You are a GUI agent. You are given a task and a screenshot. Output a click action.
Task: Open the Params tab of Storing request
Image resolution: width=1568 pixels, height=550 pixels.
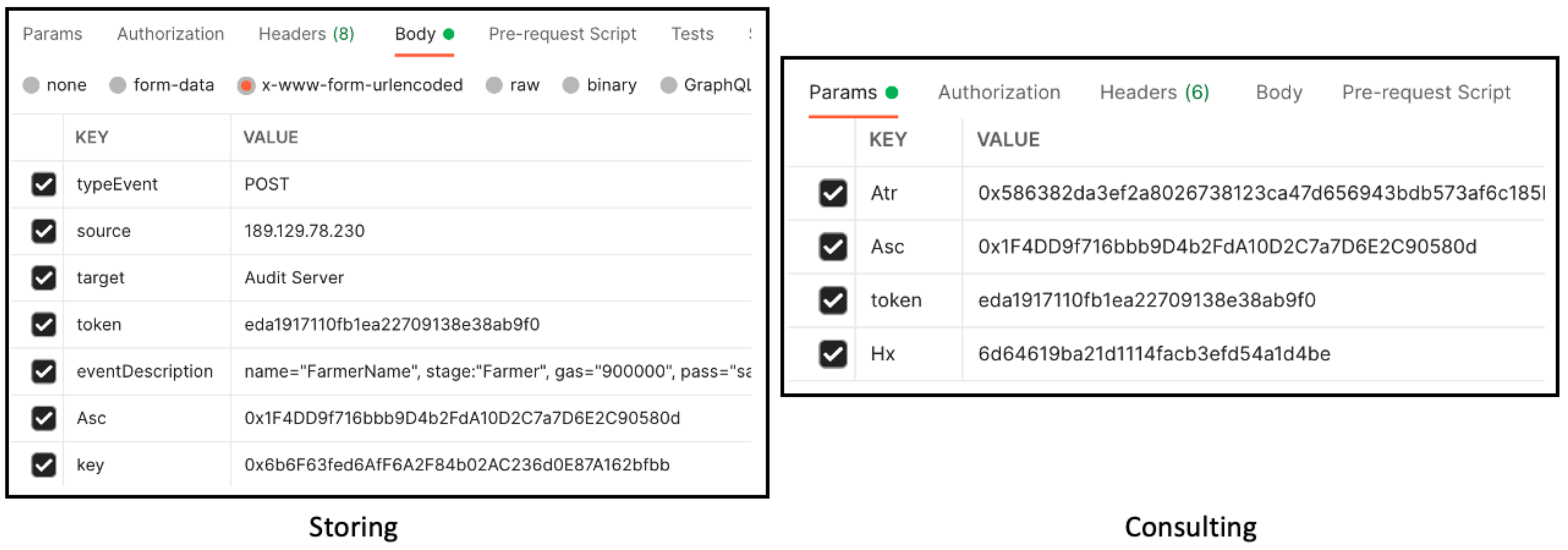pos(52,34)
